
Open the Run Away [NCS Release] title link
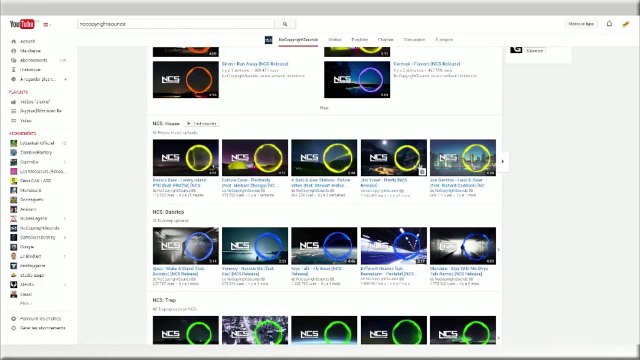point(255,64)
